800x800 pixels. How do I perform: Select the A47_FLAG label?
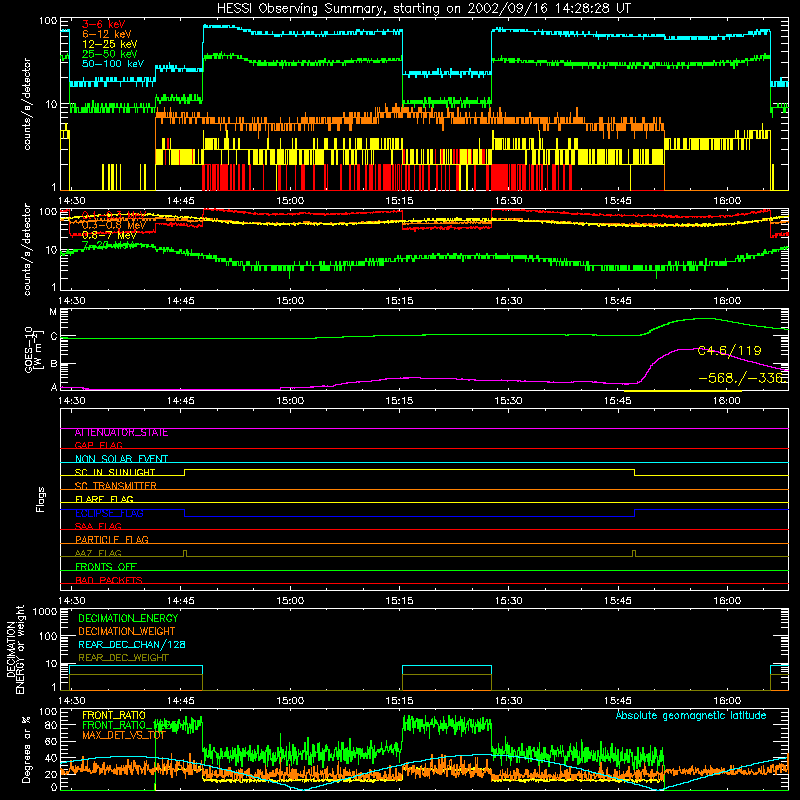click(98, 553)
